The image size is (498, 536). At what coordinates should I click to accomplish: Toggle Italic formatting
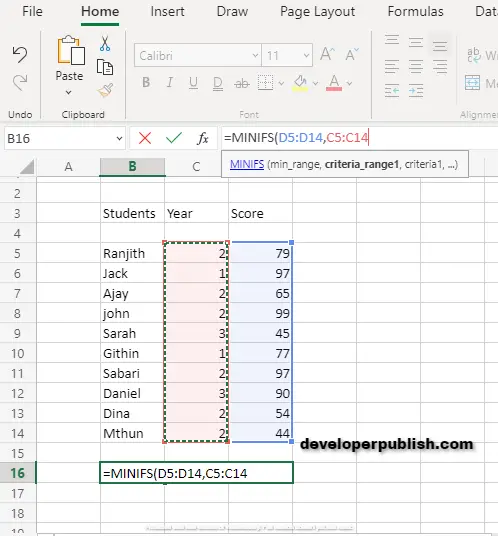point(170,82)
